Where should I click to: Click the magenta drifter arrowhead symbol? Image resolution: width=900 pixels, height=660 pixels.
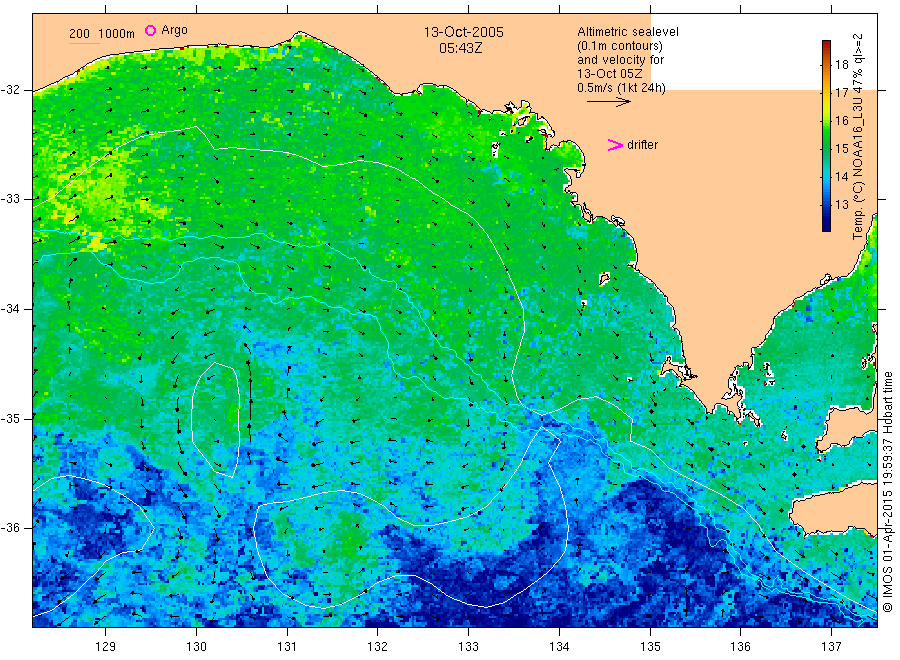[x=615, y=145]
